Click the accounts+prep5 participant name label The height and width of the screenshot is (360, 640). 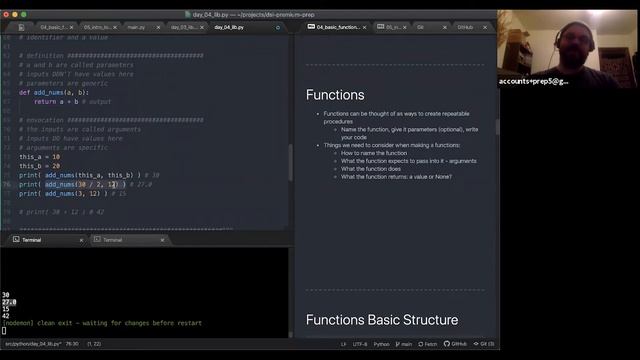tap(533, 81)
